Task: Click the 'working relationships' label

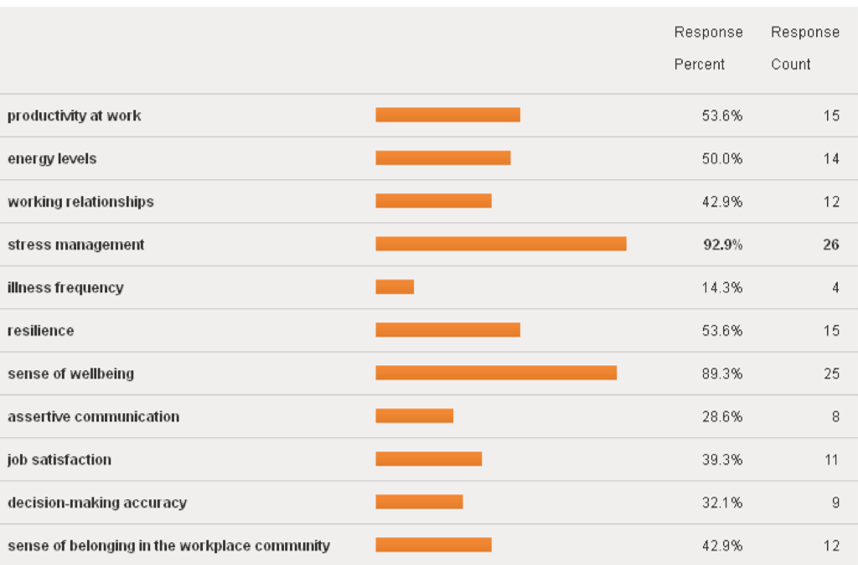Action: [81, 202]
